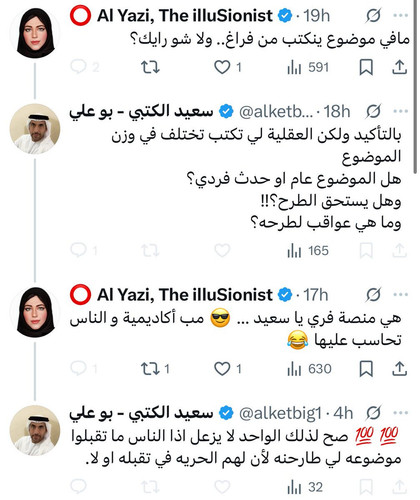View analytics showing 630 views
The width and height of the screenshot is (420, 500).
click(x=309, y=369)
